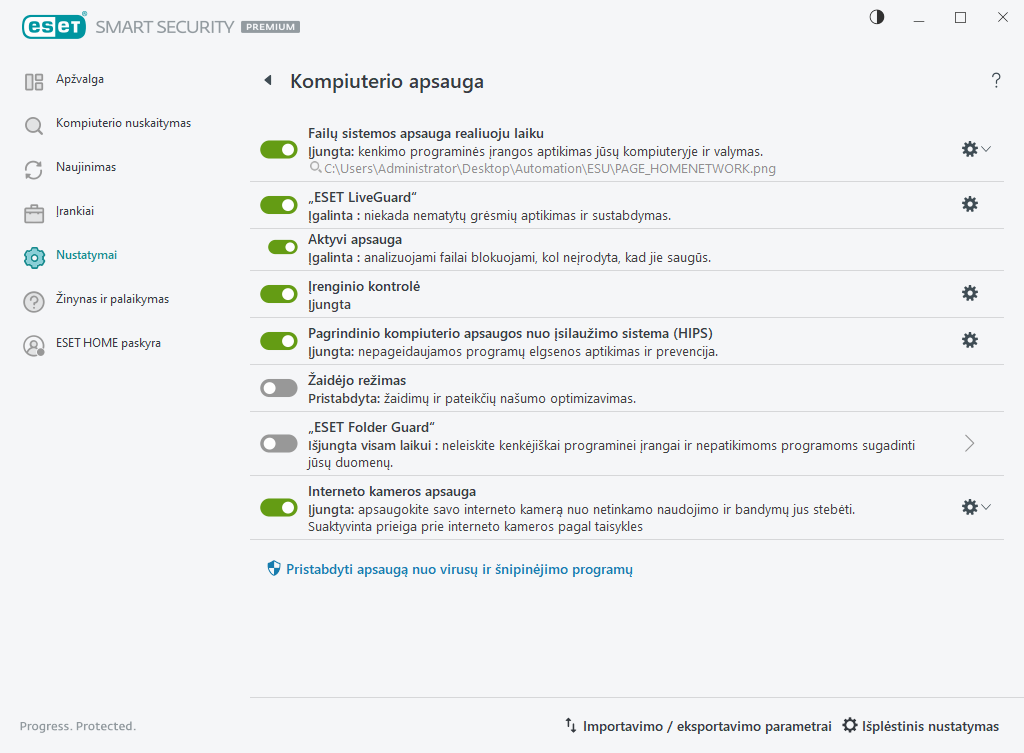Open Išplėstinis nustatymas
The image size is (1024, 753).
tap(921, 726)
